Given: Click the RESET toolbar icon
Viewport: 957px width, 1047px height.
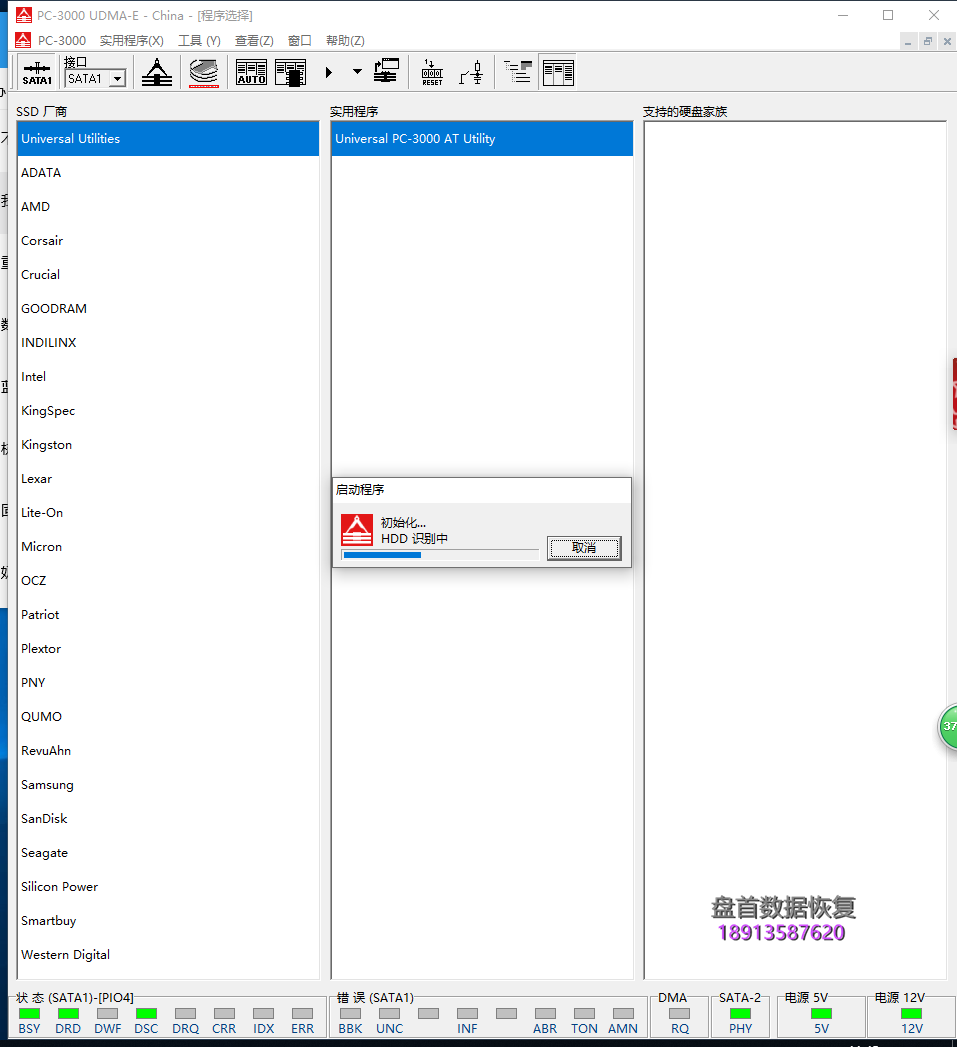Looking at the screenshot, I should click(432, 72).
